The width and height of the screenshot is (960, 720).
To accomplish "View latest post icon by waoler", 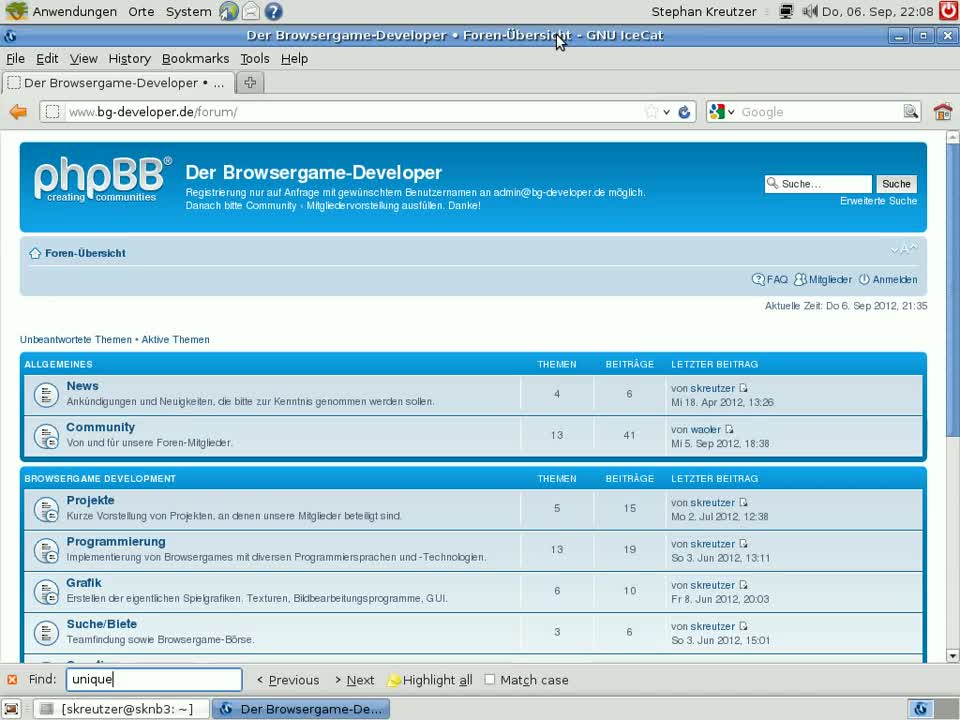I will [729, 429].
